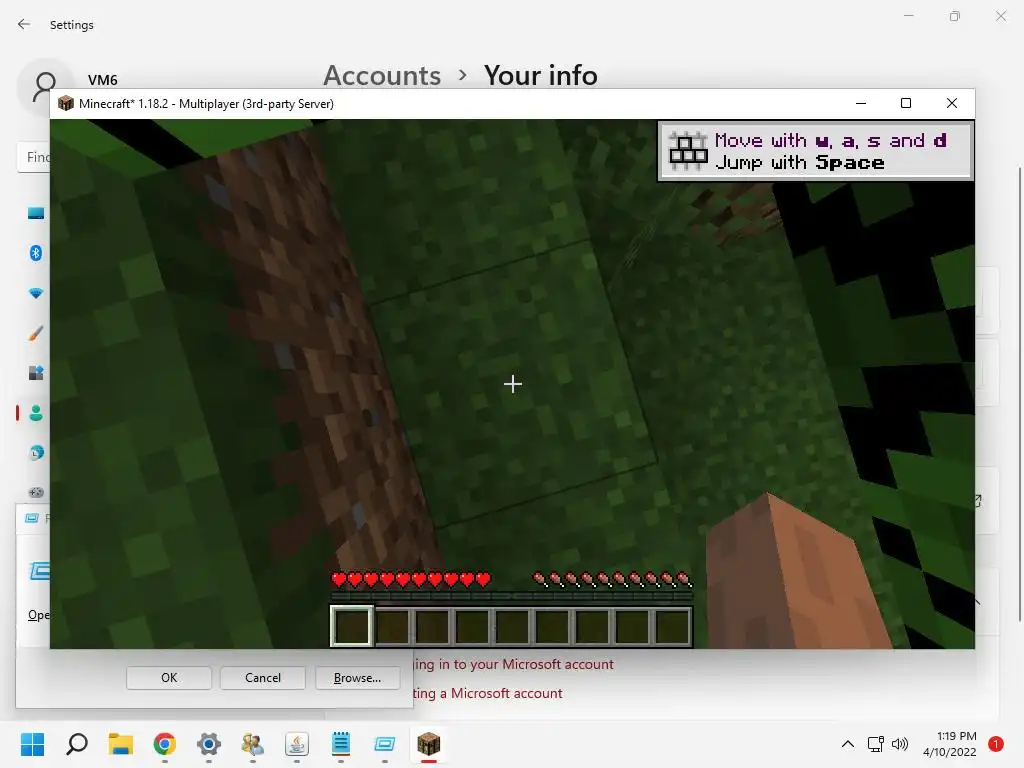Switch to the Run dialog in taskbar

pyautogui.click(x=385, y=744)
